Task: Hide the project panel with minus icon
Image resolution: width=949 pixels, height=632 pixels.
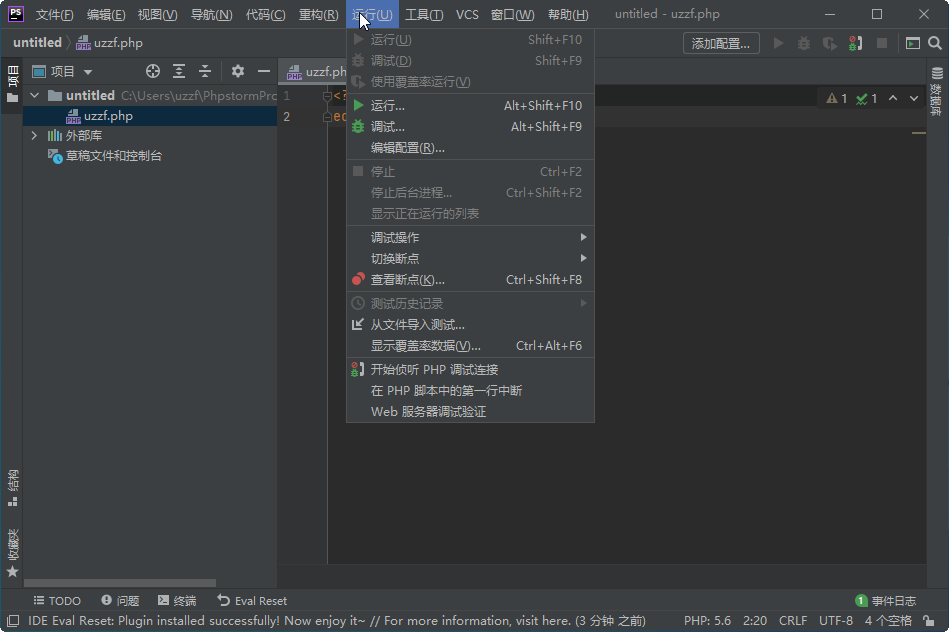Action: point(264,71)
